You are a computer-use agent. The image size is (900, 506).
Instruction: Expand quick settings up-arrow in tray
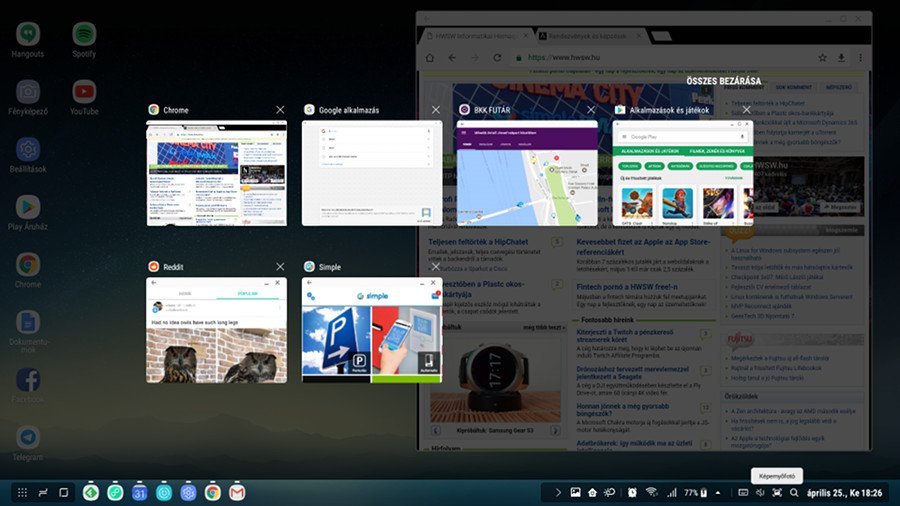click(718, 492)
